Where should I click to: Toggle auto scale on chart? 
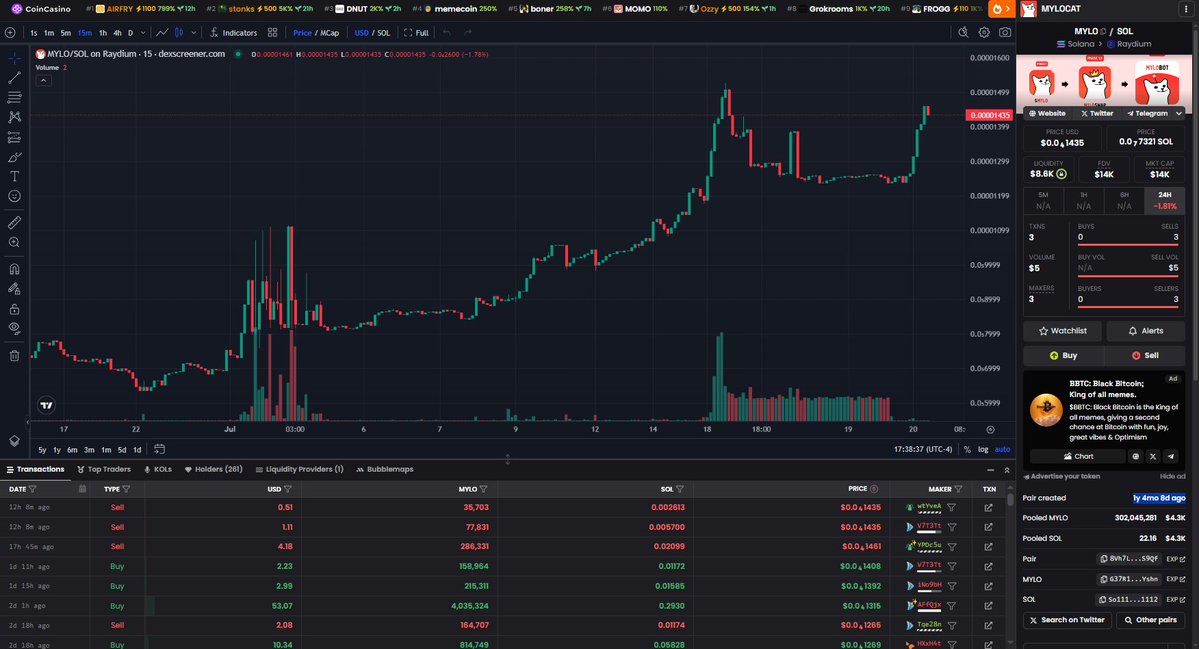click(1002, 449)
